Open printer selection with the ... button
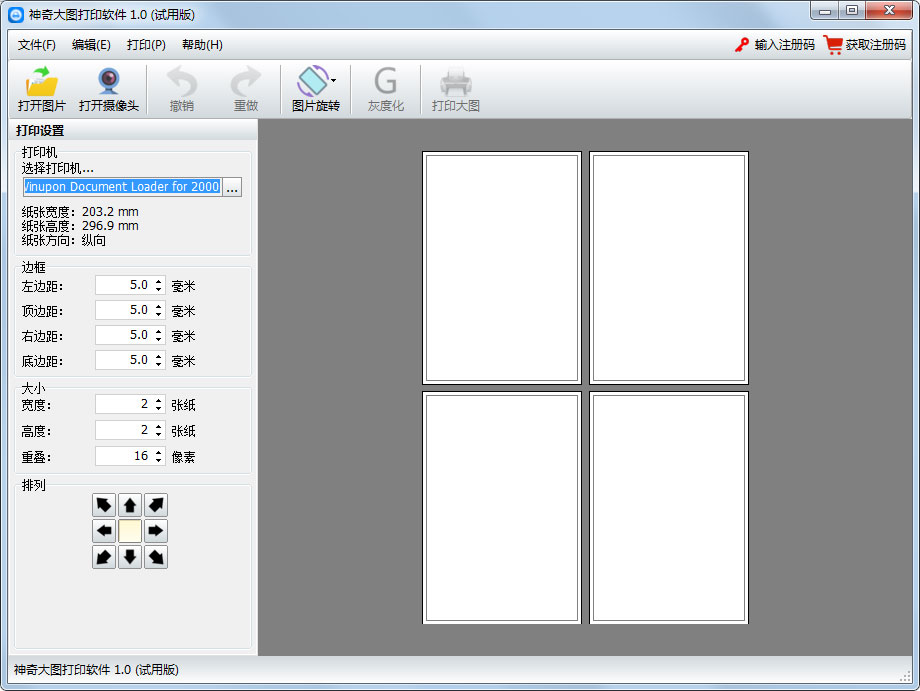 pos(232,187)
